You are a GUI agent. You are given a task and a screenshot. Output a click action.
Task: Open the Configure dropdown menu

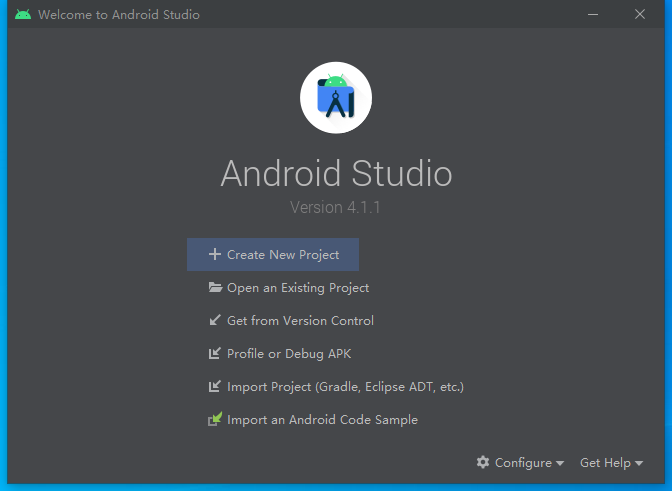520,463
